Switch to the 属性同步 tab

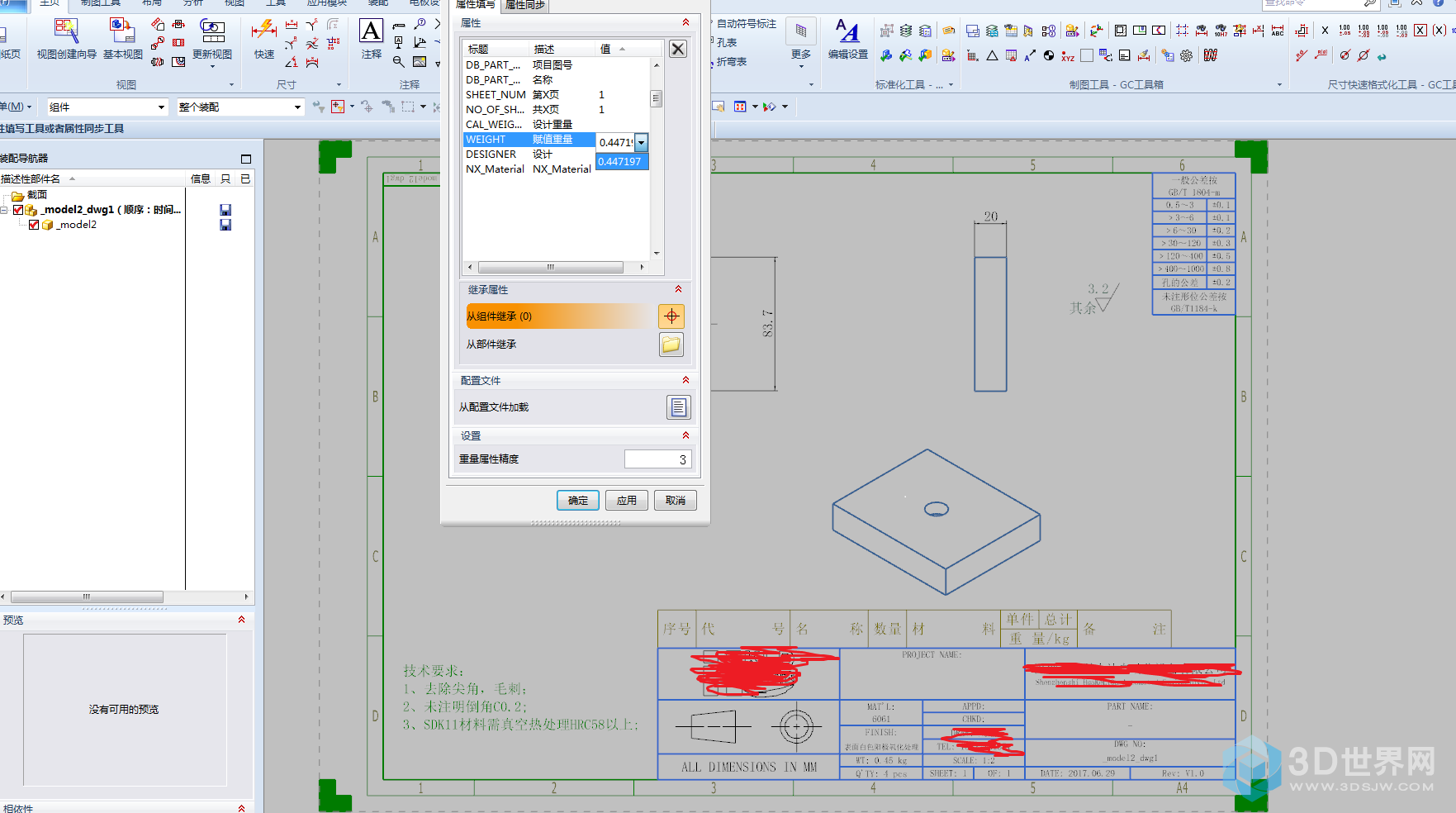[x=525, y=5]
